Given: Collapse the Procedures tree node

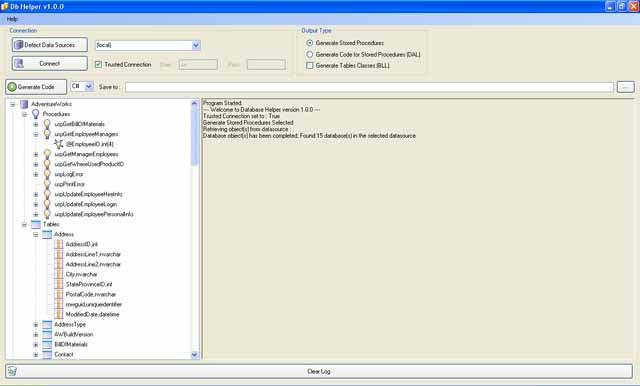Looking at the screenshot, I should point(24,114).
